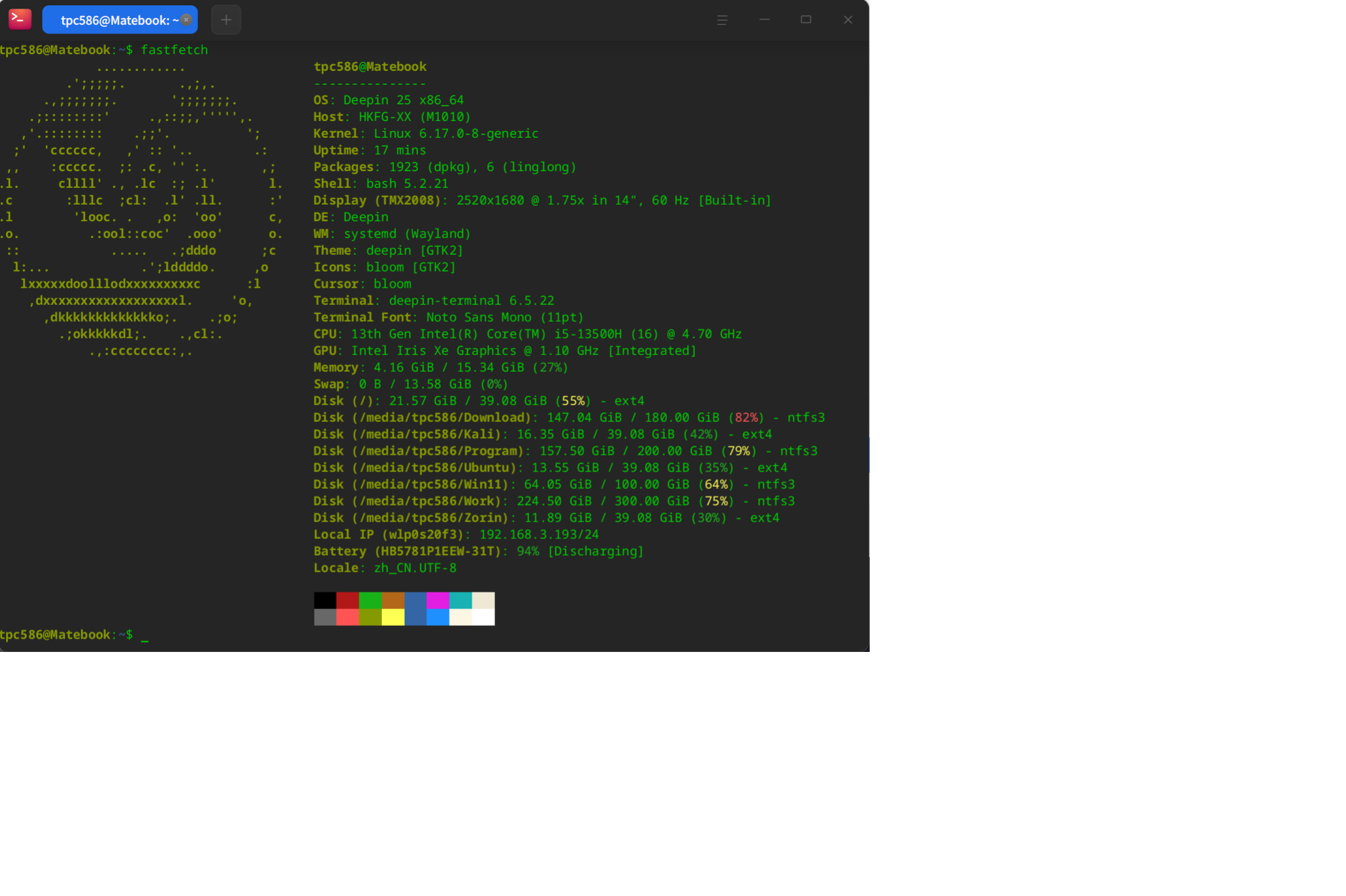Click the CPU i5-13500H line
Image resolution: width=1346 pixels, height=896 pixels.
pos(528,334)
